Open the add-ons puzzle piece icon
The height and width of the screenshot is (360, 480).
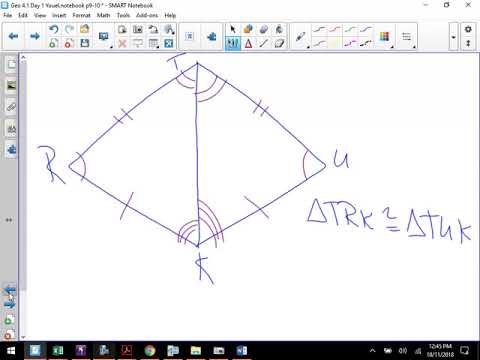[211, 36]
